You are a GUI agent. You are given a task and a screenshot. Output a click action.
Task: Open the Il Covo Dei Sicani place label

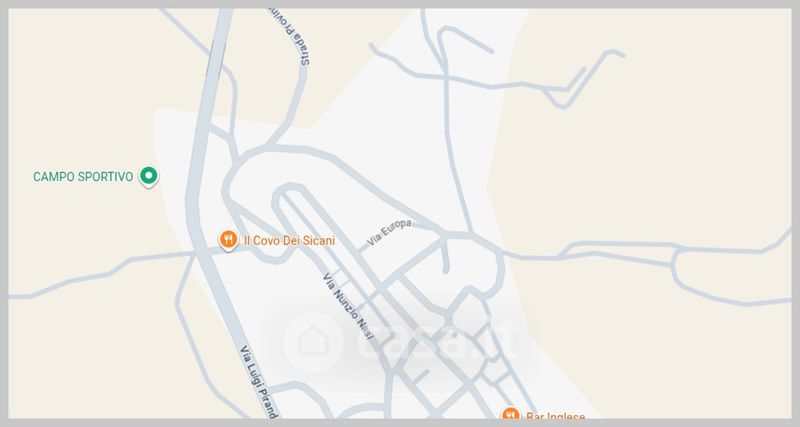coord(289,240)
